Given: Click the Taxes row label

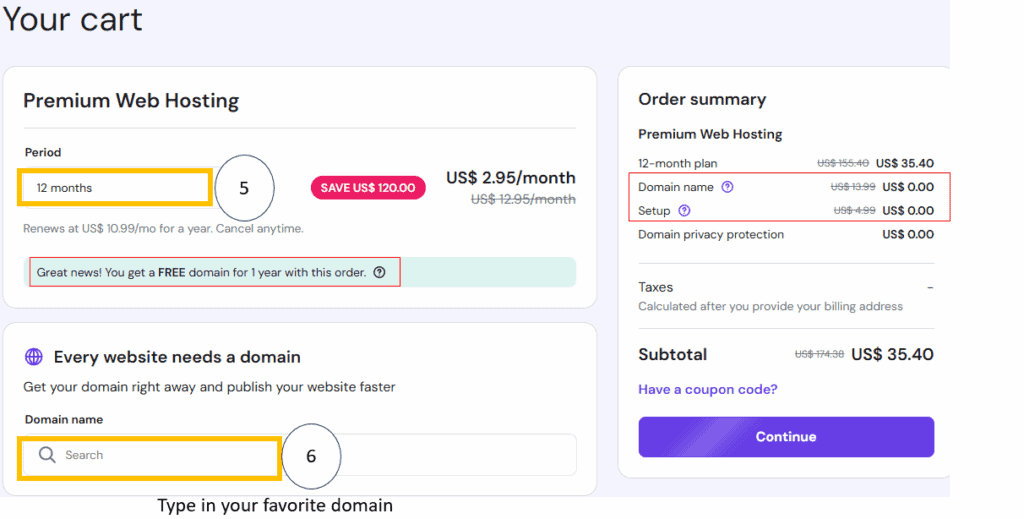Looking at the screenshot, I should point(655,287).
